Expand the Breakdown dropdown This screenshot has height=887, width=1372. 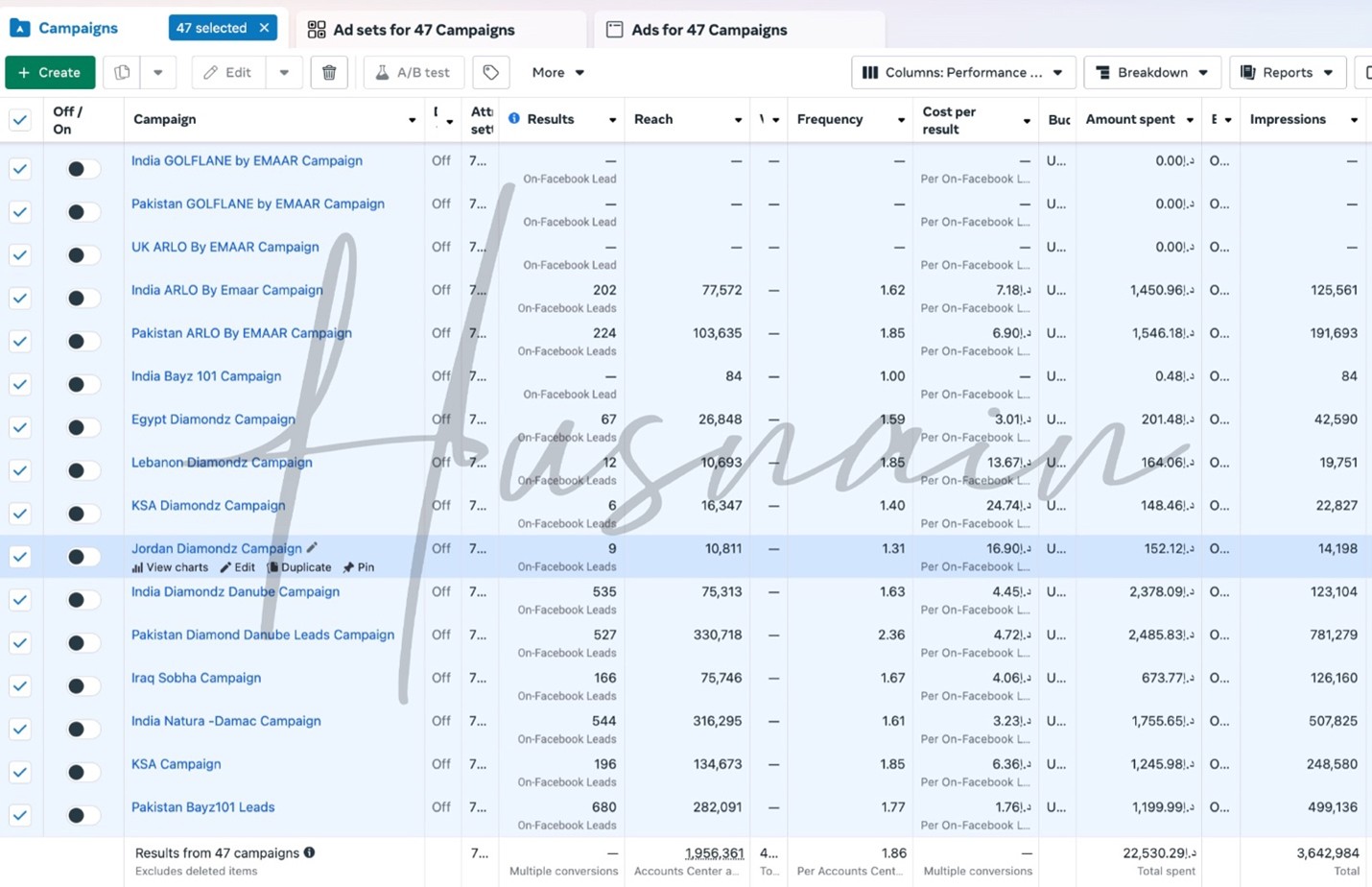click(x=1151, y=73)
